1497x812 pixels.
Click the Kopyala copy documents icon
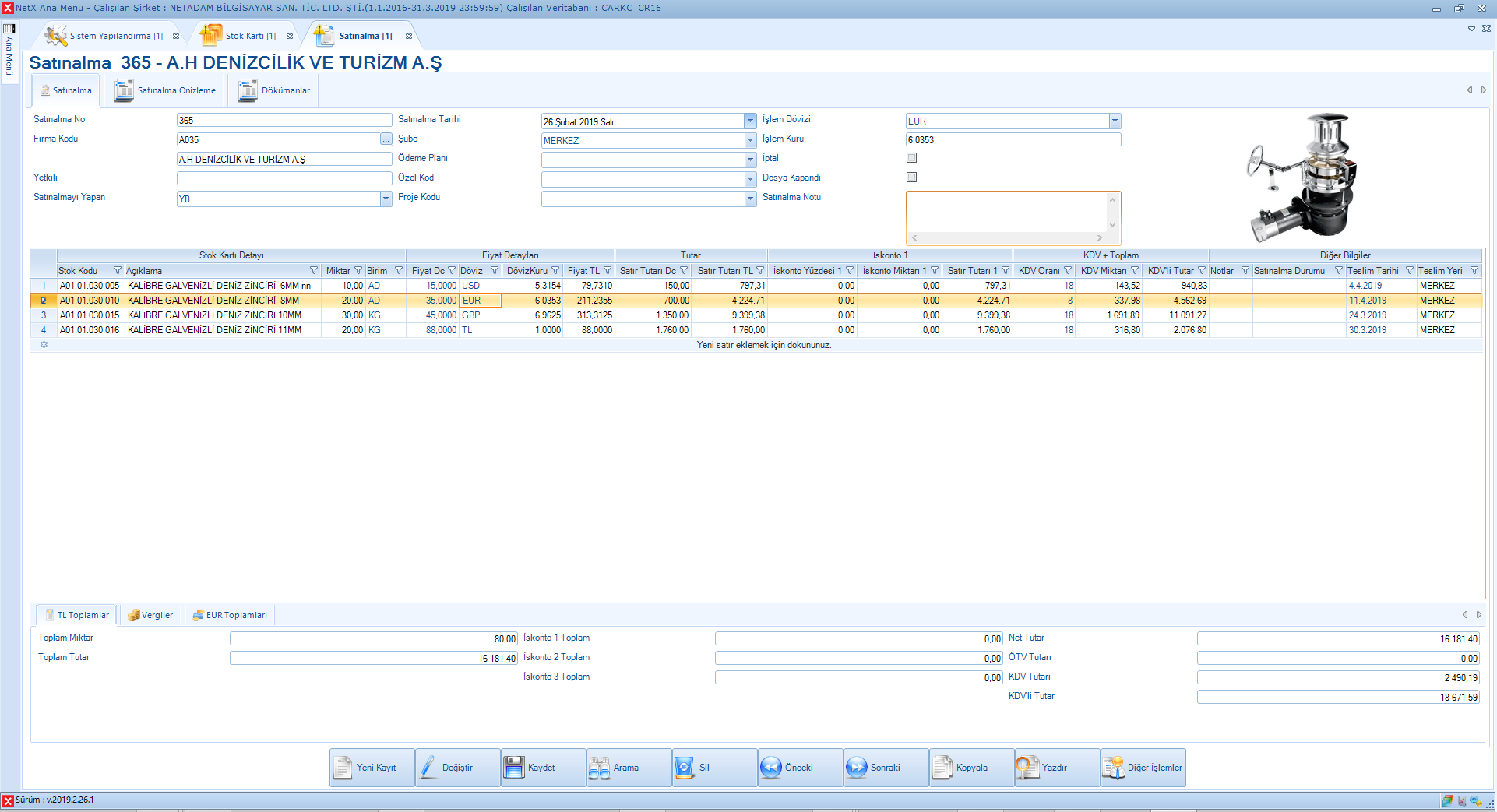[942, 768]
